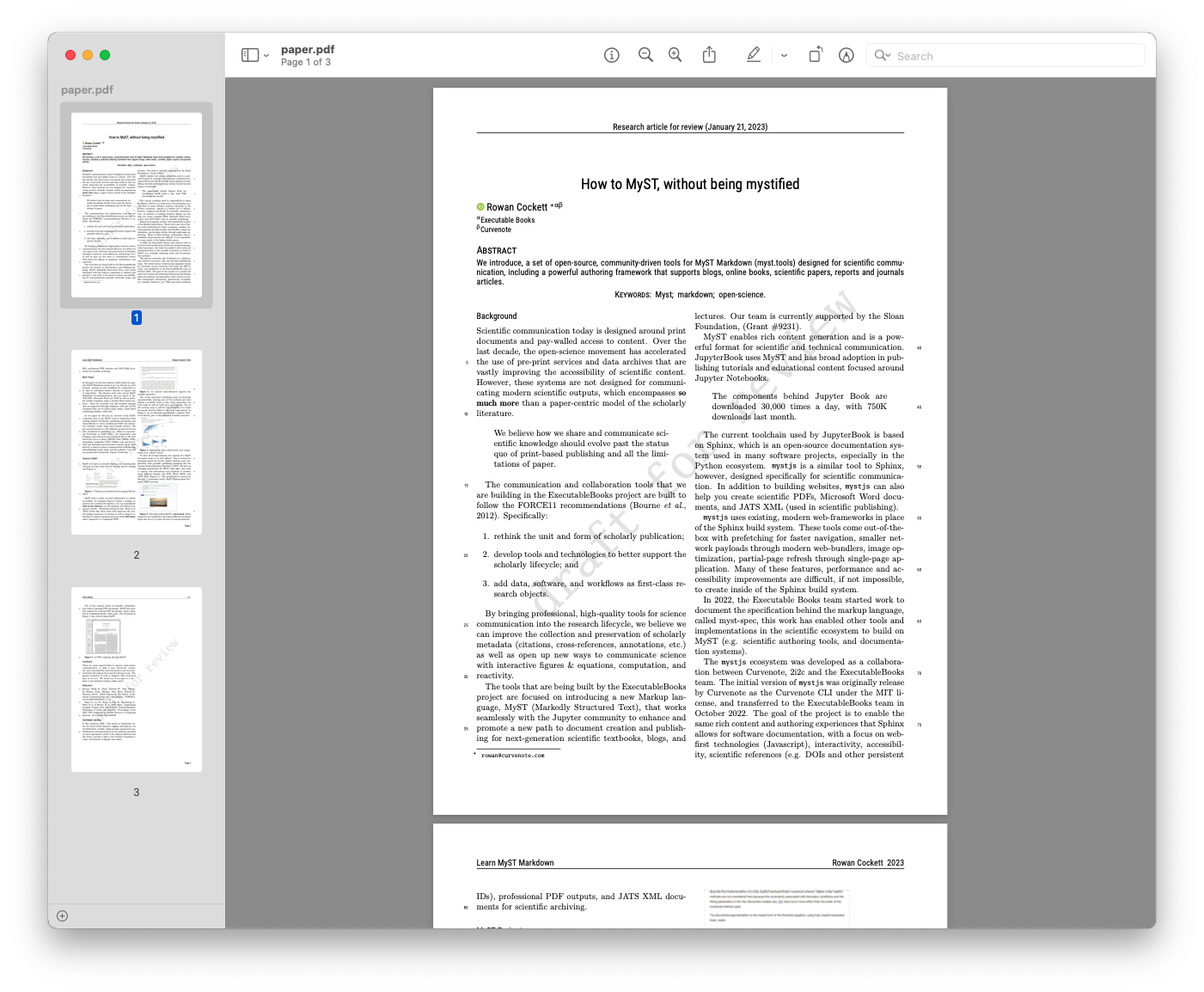Share paper.pdf using the Share icon

coord(709,54)
